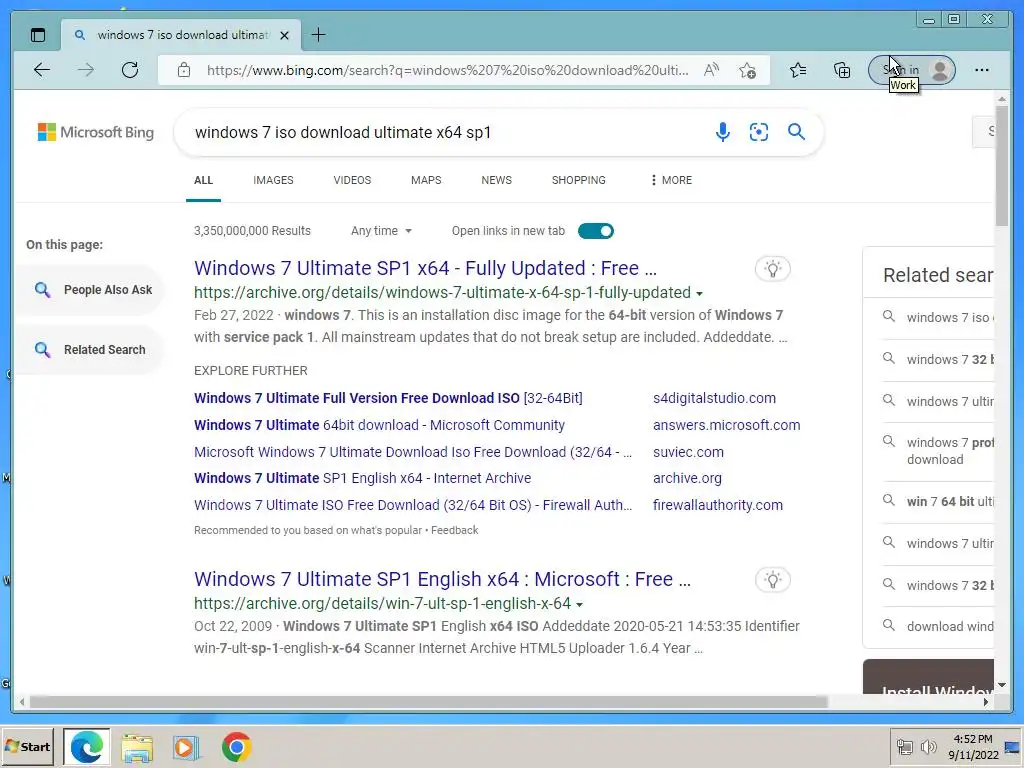
Task: Toggle Open links in new tab switch
Action: coord(596,231)
